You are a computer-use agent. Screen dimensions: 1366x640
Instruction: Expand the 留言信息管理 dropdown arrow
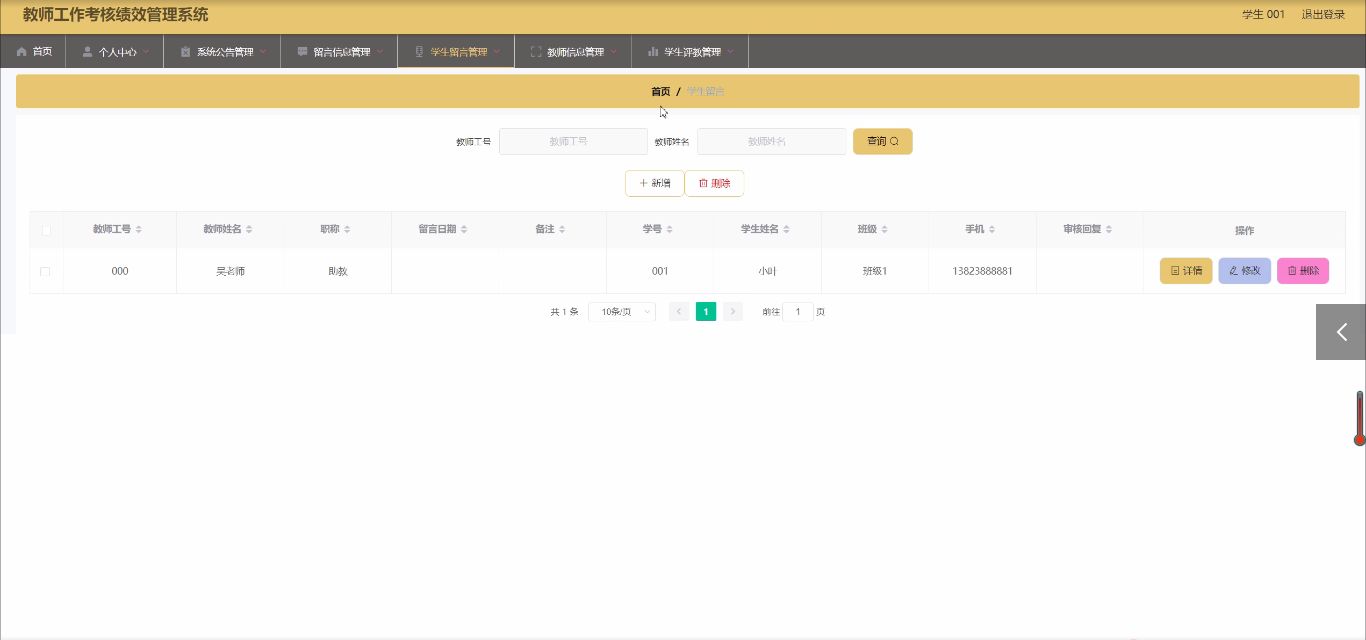point(380,51)
